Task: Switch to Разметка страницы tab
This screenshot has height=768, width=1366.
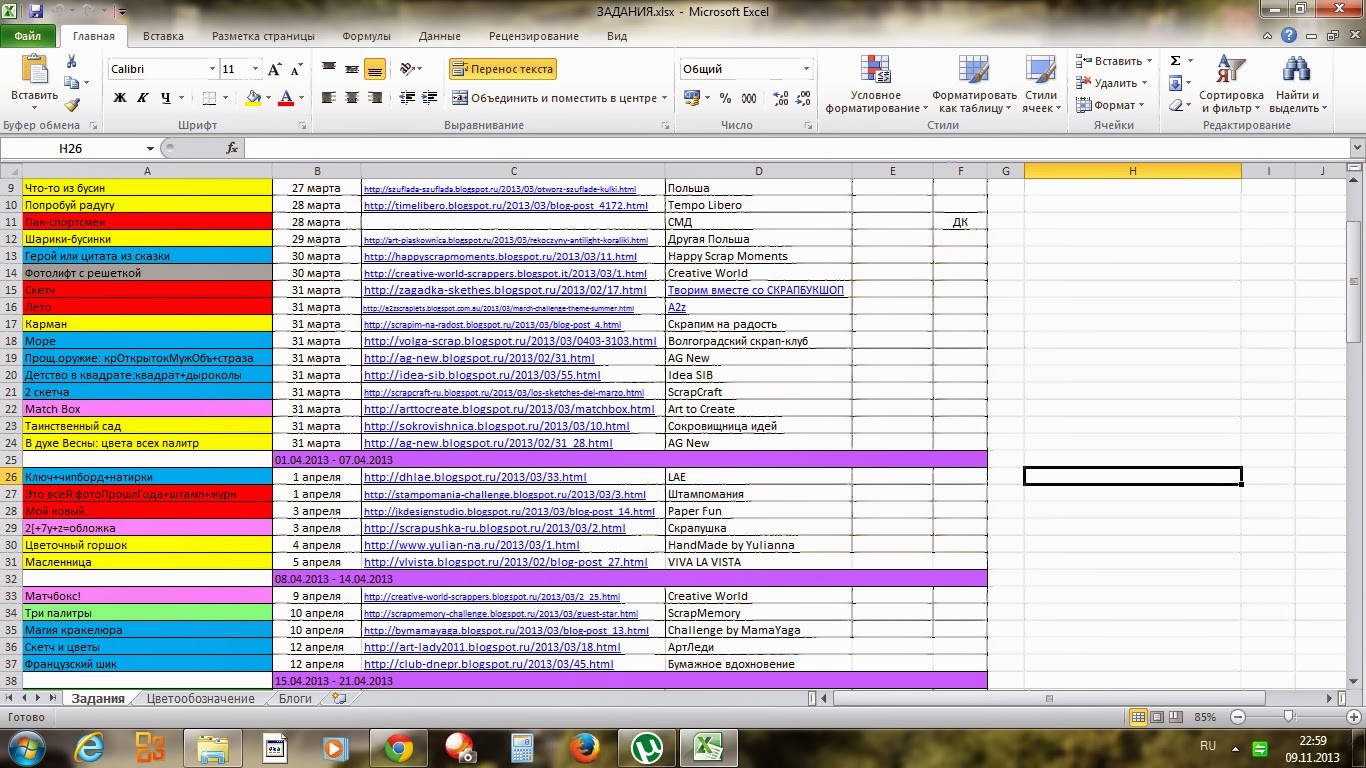Action: pos(263,36)
